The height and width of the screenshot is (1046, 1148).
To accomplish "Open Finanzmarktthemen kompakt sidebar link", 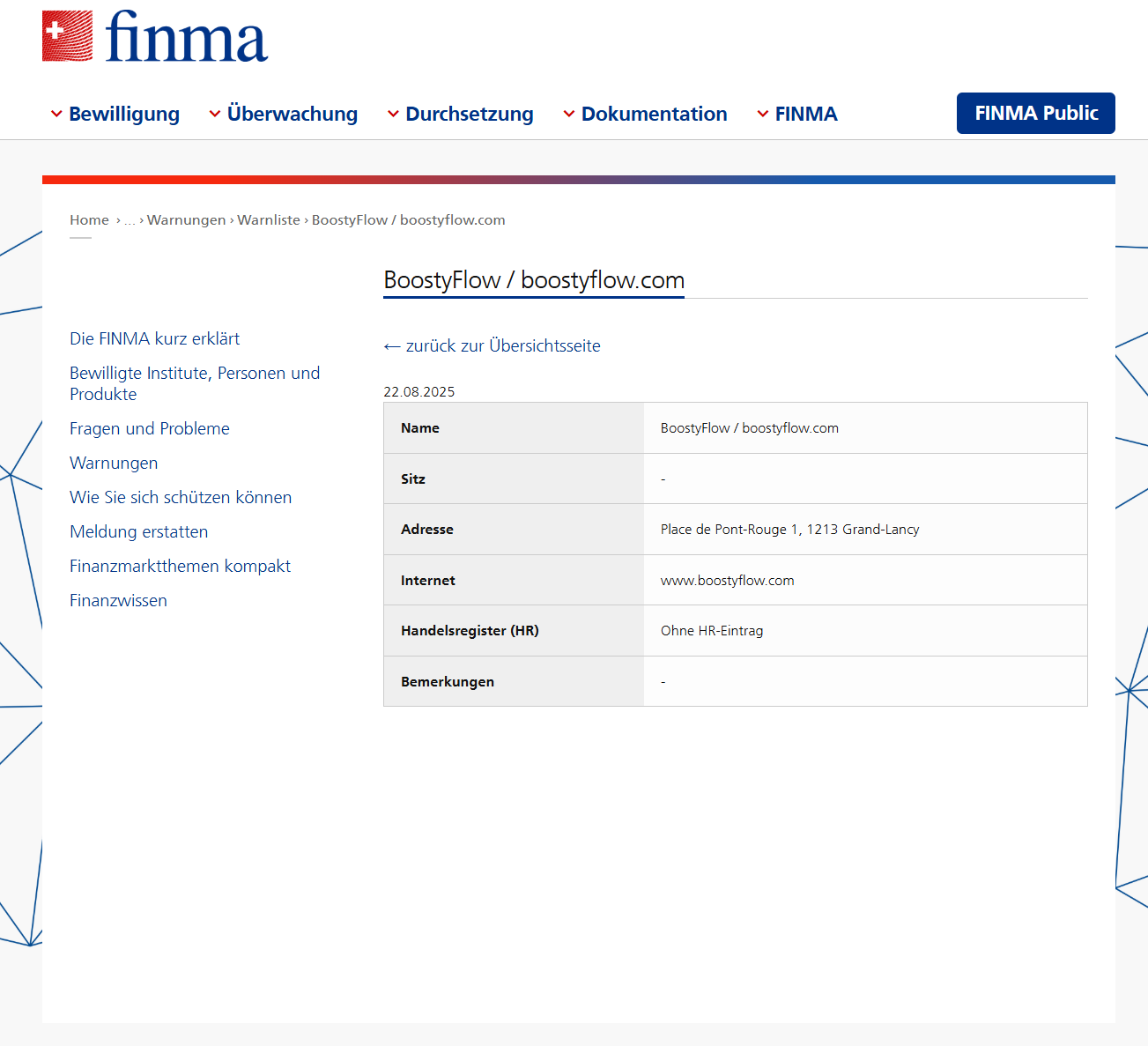I will 180,566.
